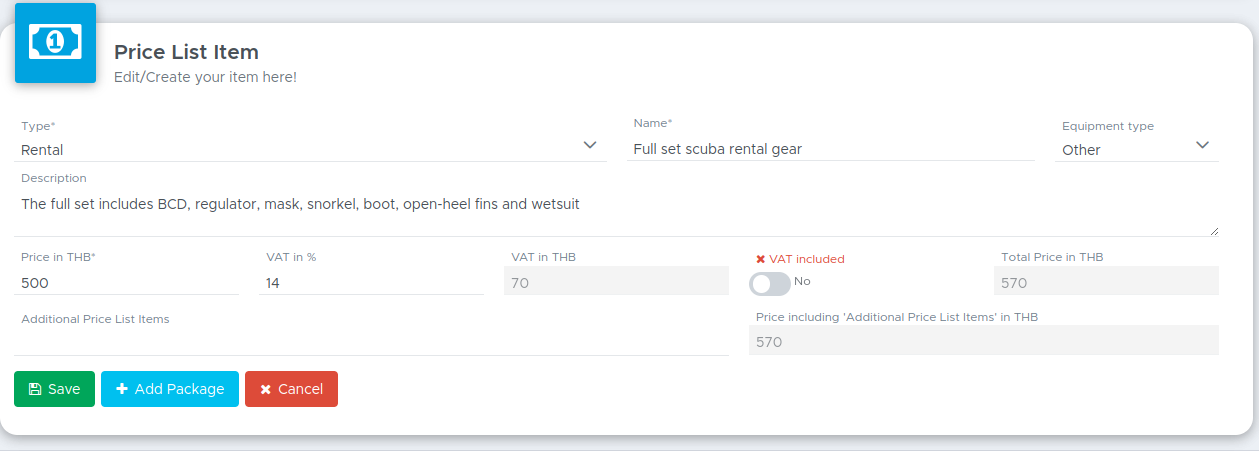Click the Add Package button
The height and width of the screenshot is (452, 1259).
(170, 389)
